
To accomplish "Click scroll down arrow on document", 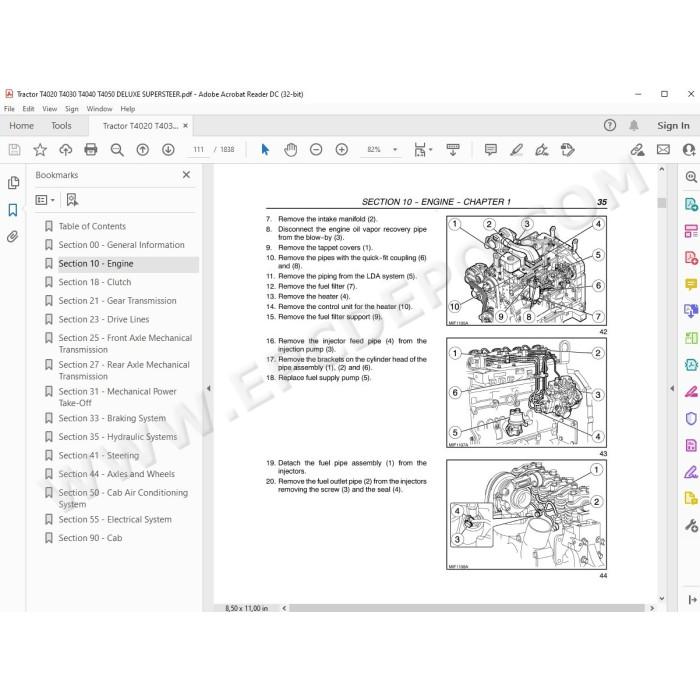I will point(662,598).
